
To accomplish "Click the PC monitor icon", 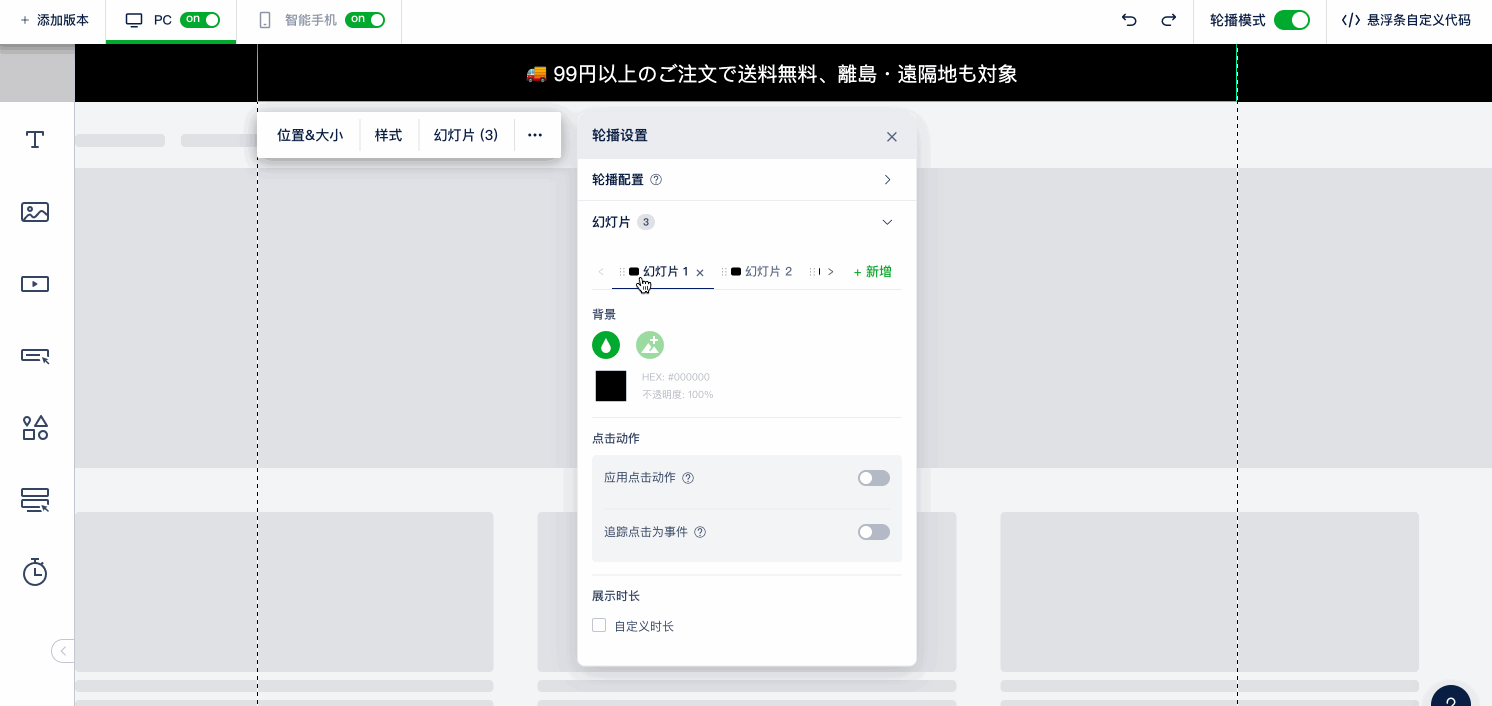I will (134, 20).
